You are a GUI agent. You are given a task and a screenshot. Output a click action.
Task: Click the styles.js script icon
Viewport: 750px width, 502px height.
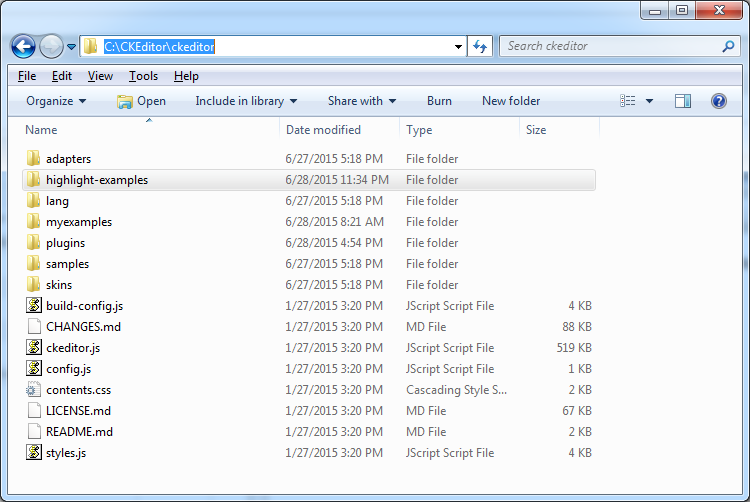click(33, 453)
